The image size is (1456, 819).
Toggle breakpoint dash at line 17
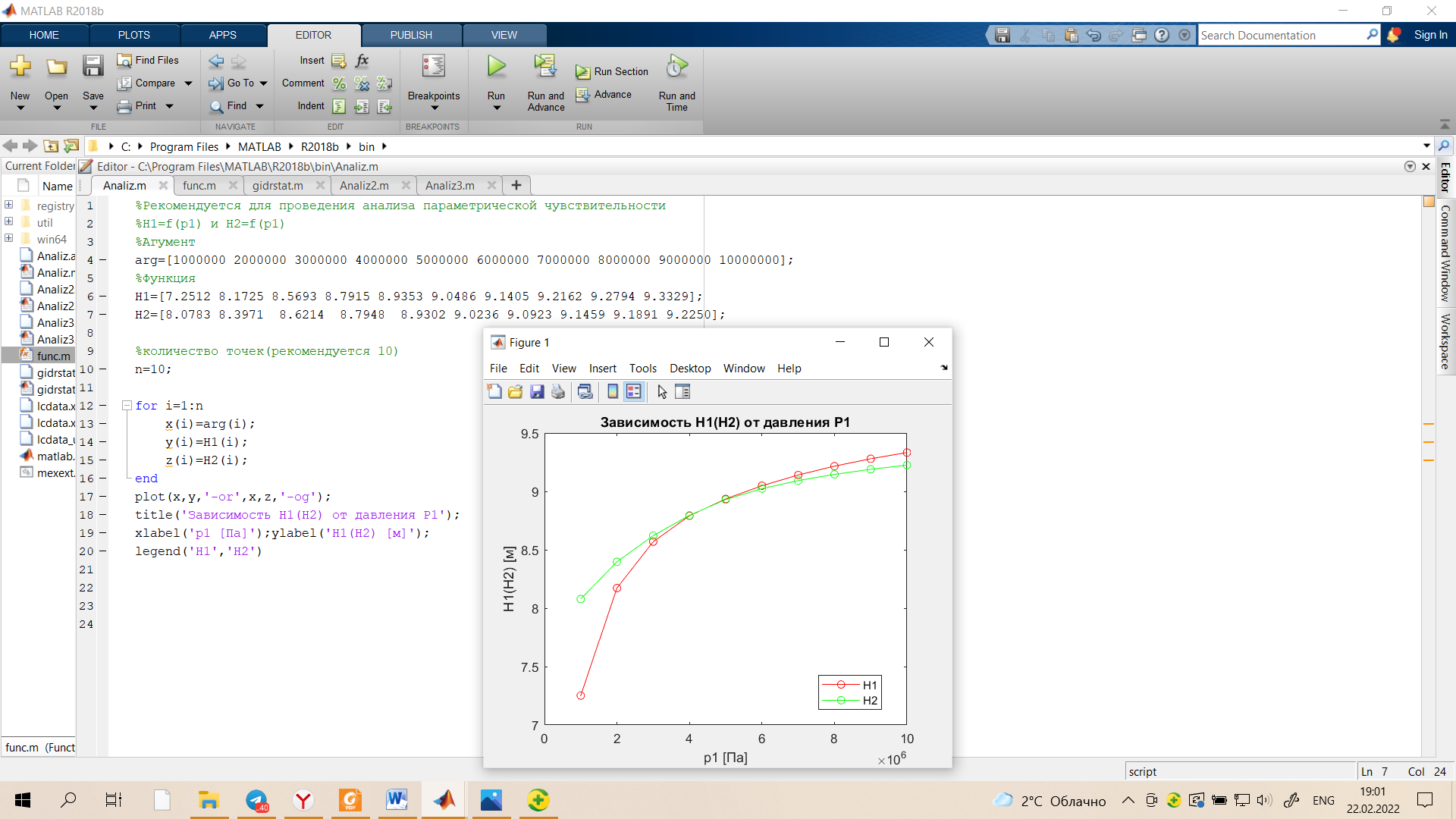(x=102, y=497)
